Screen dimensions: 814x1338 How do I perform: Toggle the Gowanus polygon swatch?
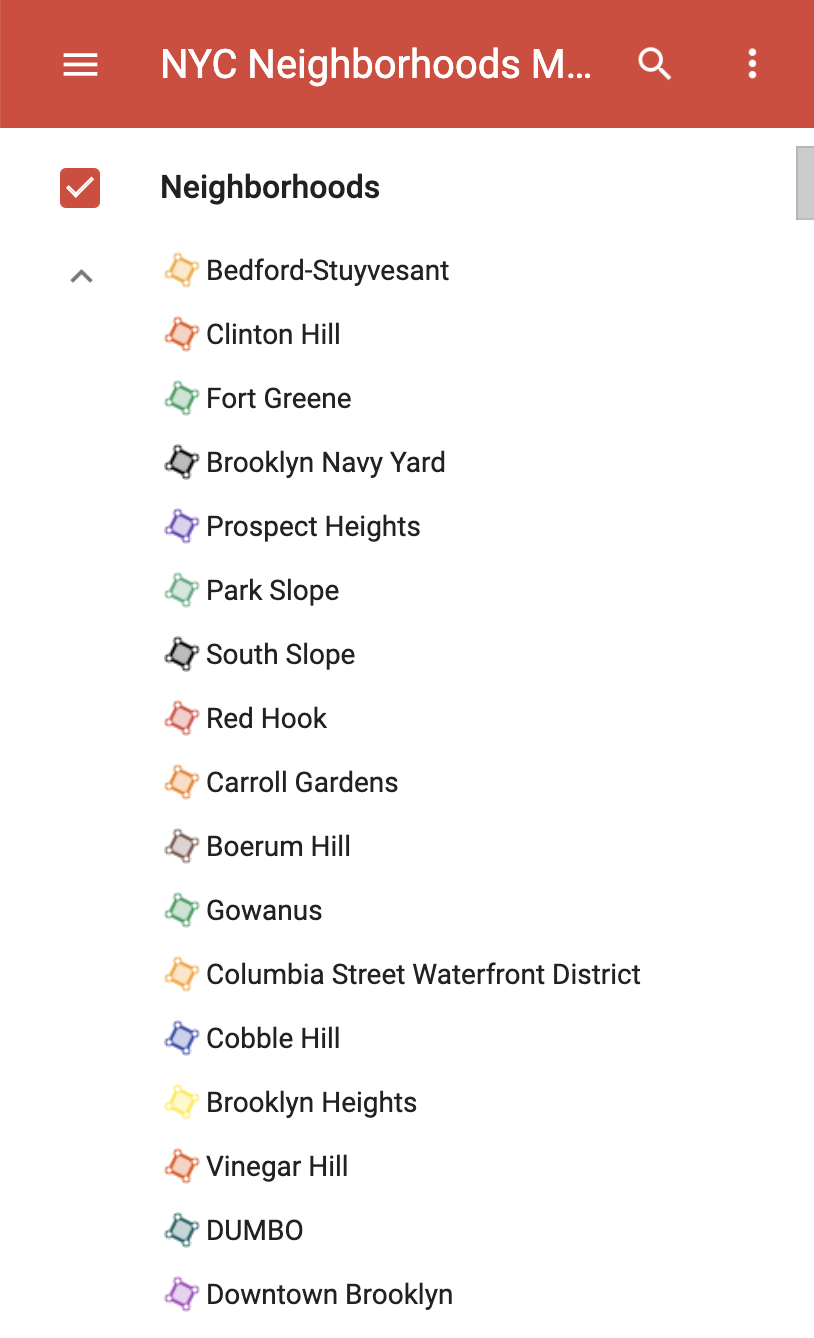[183, 910]
